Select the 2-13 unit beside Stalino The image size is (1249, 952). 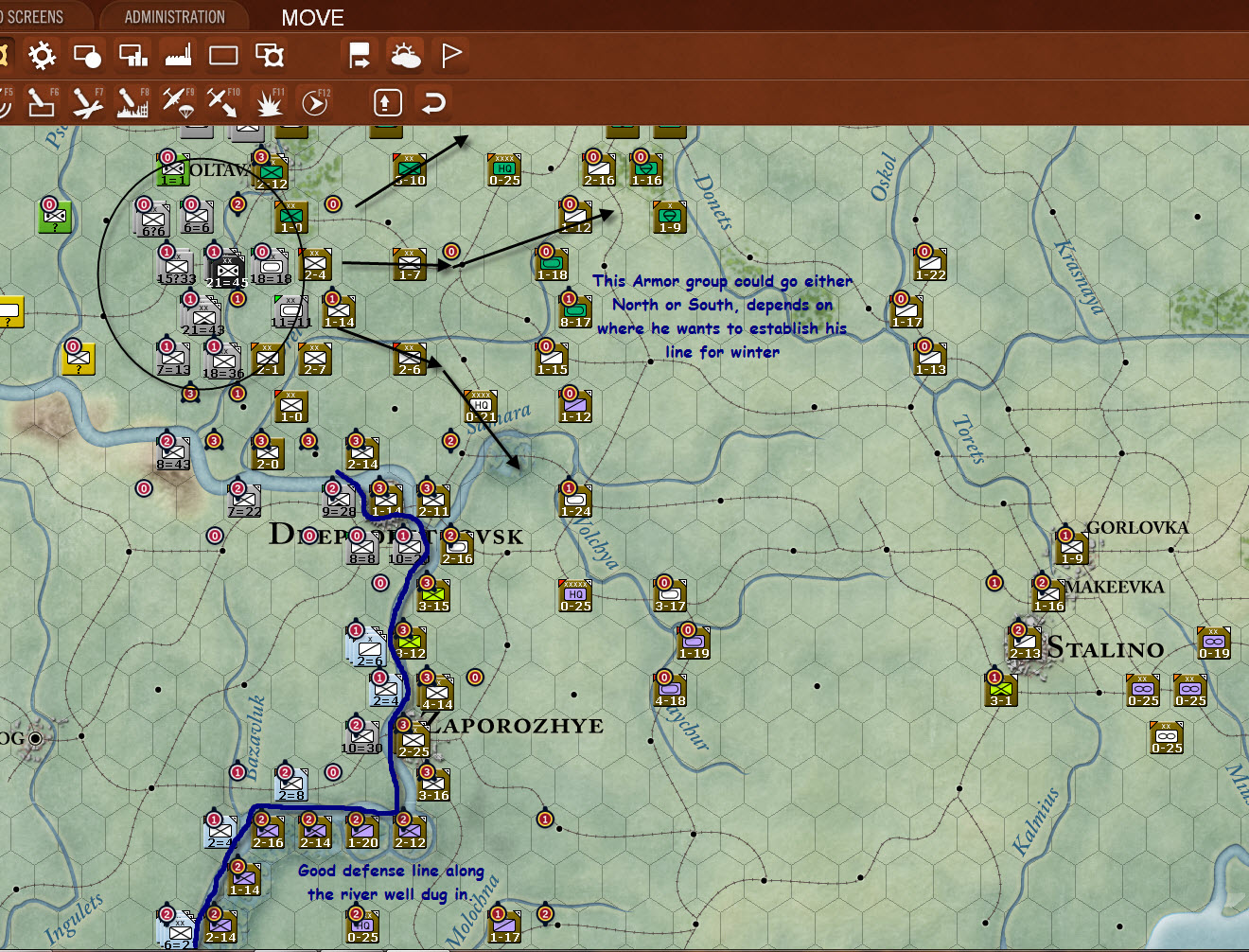point(1025,644)
